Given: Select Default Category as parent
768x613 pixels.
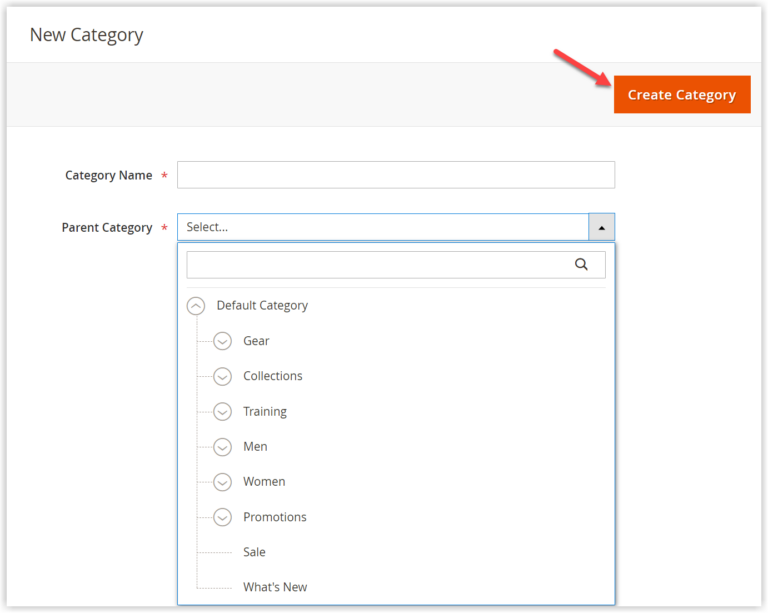Looking at the screenshot, I should (x=262, y=306).
